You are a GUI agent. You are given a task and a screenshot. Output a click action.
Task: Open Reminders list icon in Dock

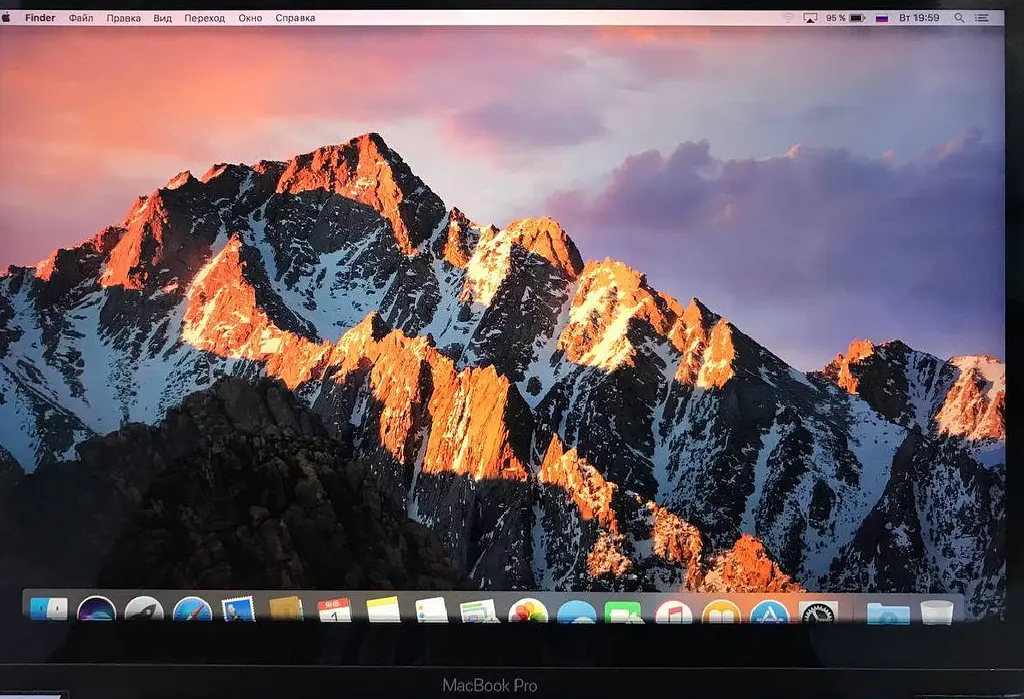tap(432, 610)
